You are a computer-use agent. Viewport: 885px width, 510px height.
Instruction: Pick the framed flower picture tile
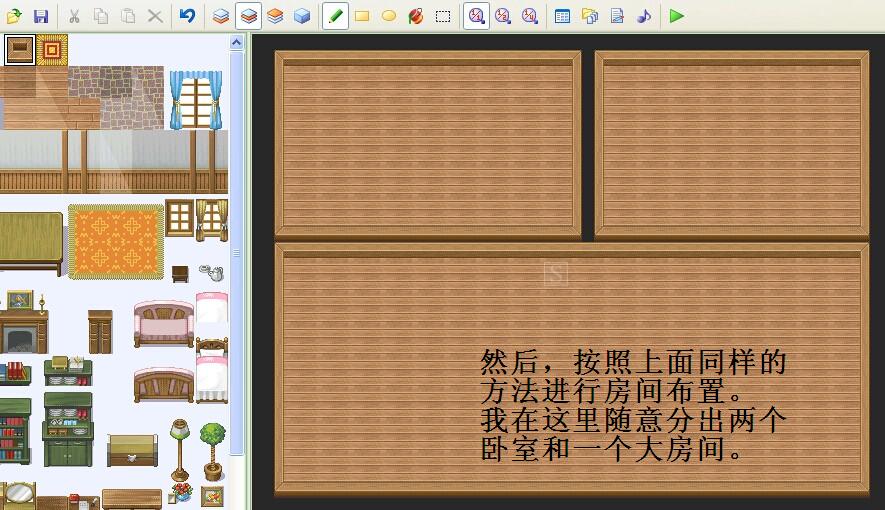pyautogui.click(x=212, y=496)
